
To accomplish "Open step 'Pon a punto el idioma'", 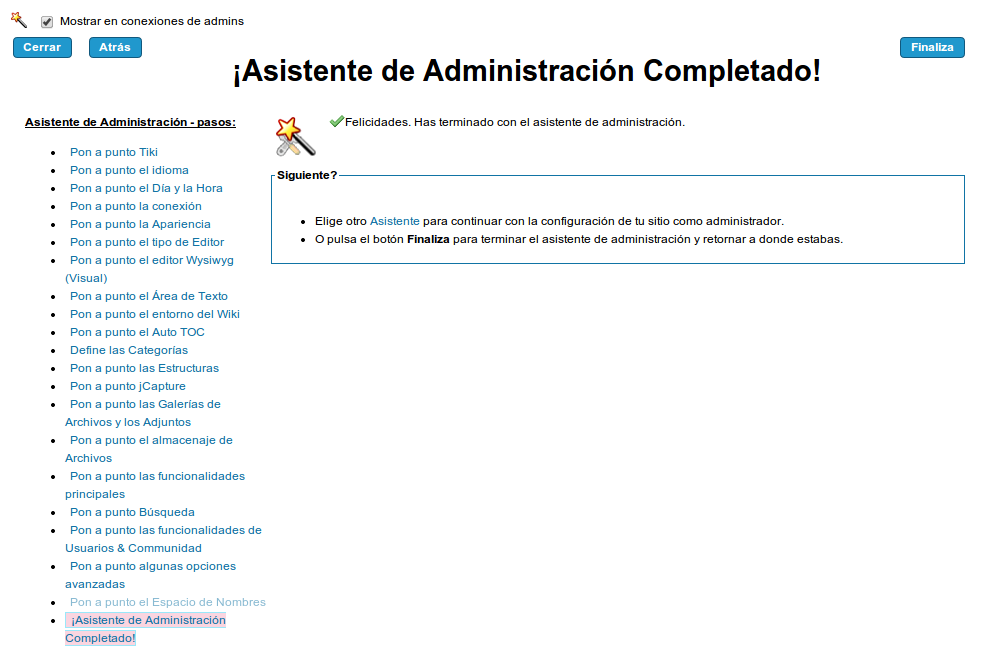I will pyautogui.click(x=129, y=170).
